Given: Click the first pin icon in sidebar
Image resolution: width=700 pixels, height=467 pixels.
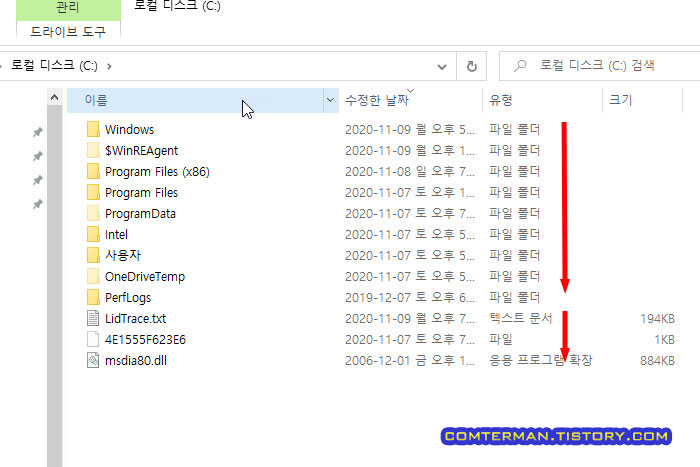Looking at the screenshot, I should click(x=38, y=132).
